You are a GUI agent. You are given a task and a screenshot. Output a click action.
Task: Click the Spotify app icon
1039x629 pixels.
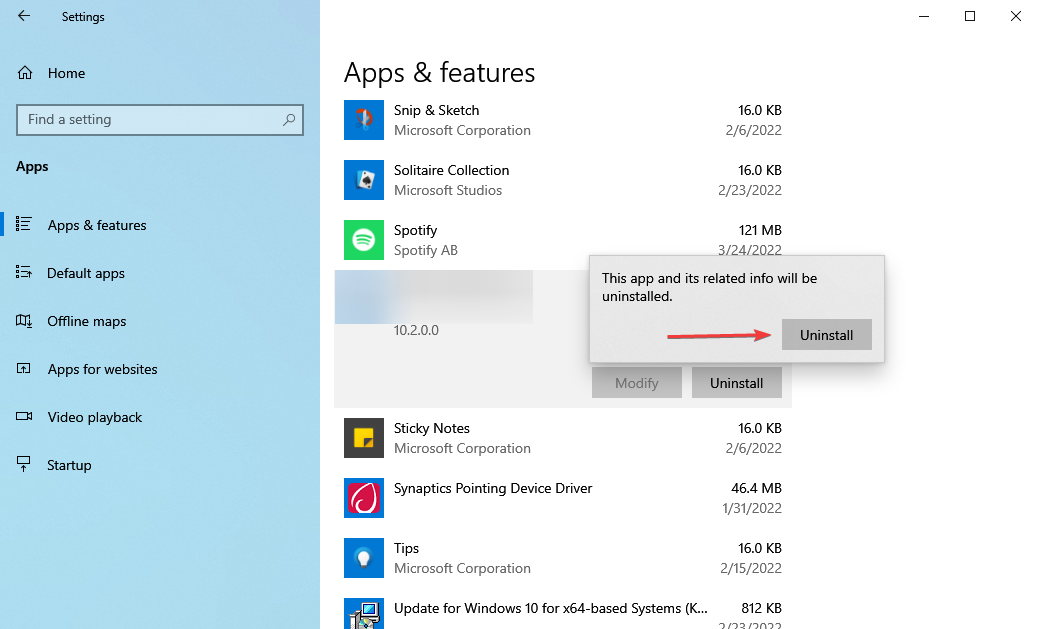pyautogui.click(x=363, y=240)
